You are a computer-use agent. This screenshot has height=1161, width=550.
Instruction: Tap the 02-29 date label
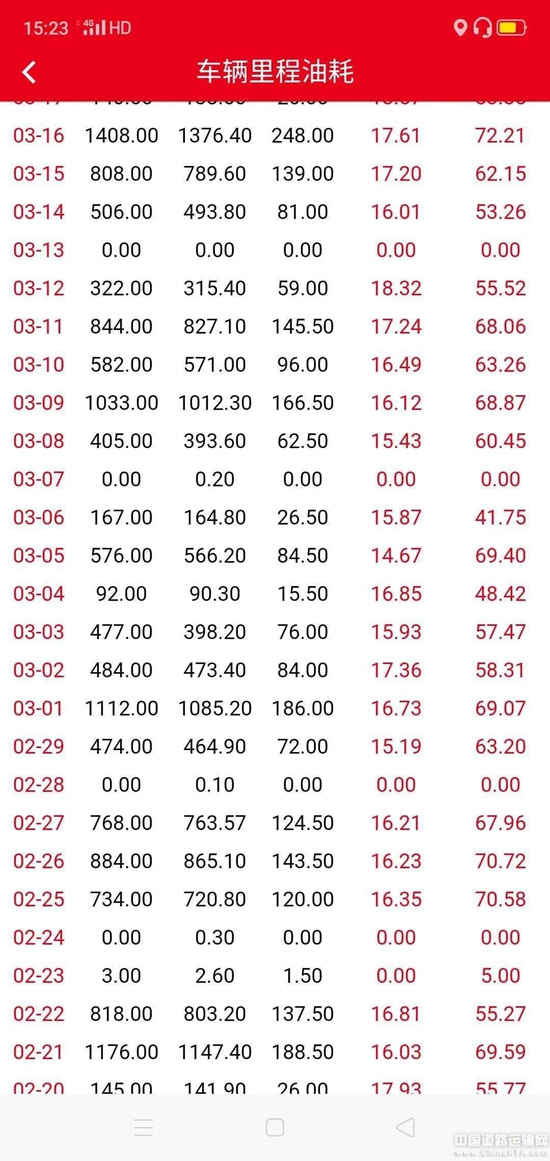click(x=38, y=746)
